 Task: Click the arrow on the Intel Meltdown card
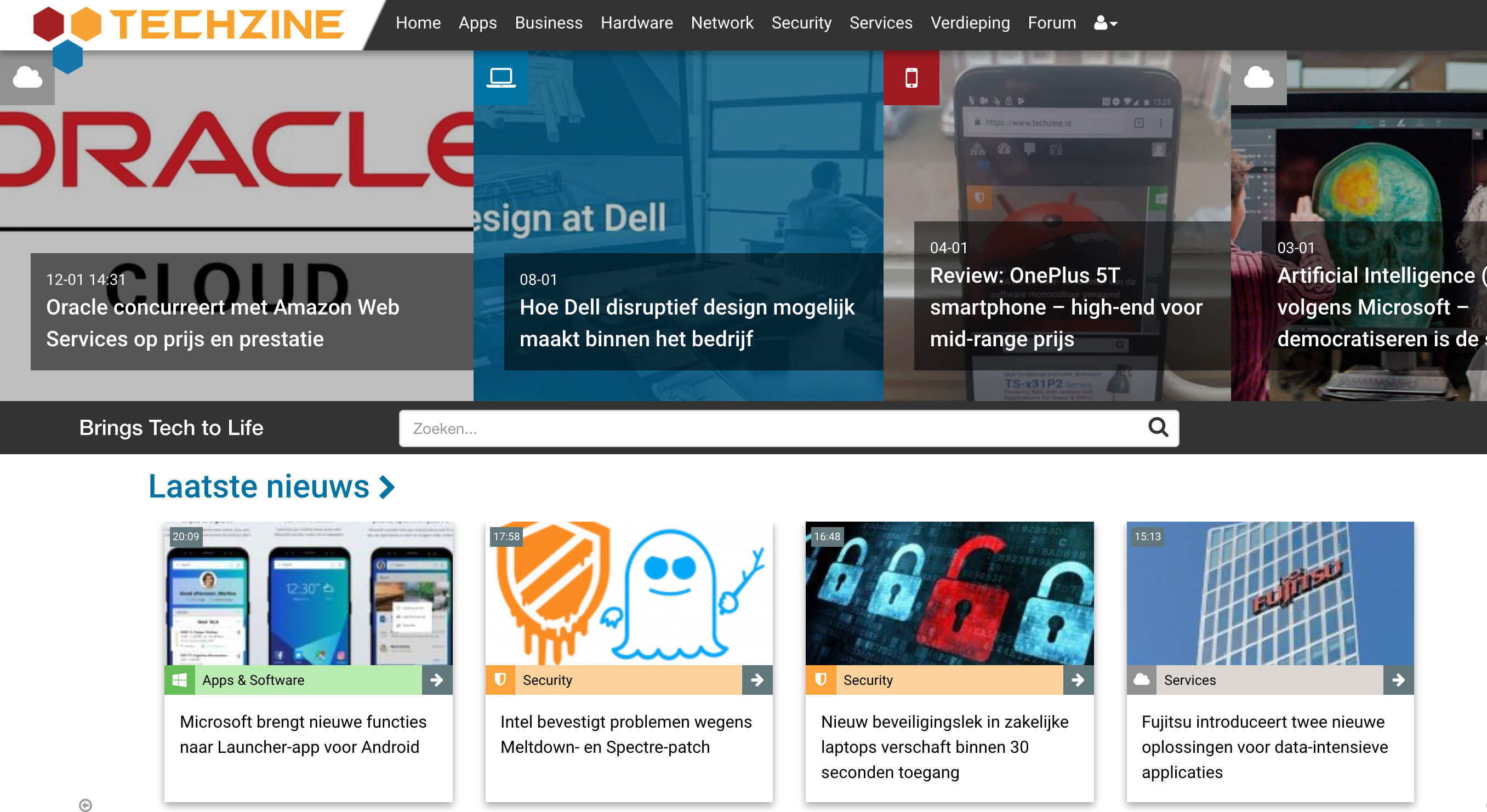(757, 680)
